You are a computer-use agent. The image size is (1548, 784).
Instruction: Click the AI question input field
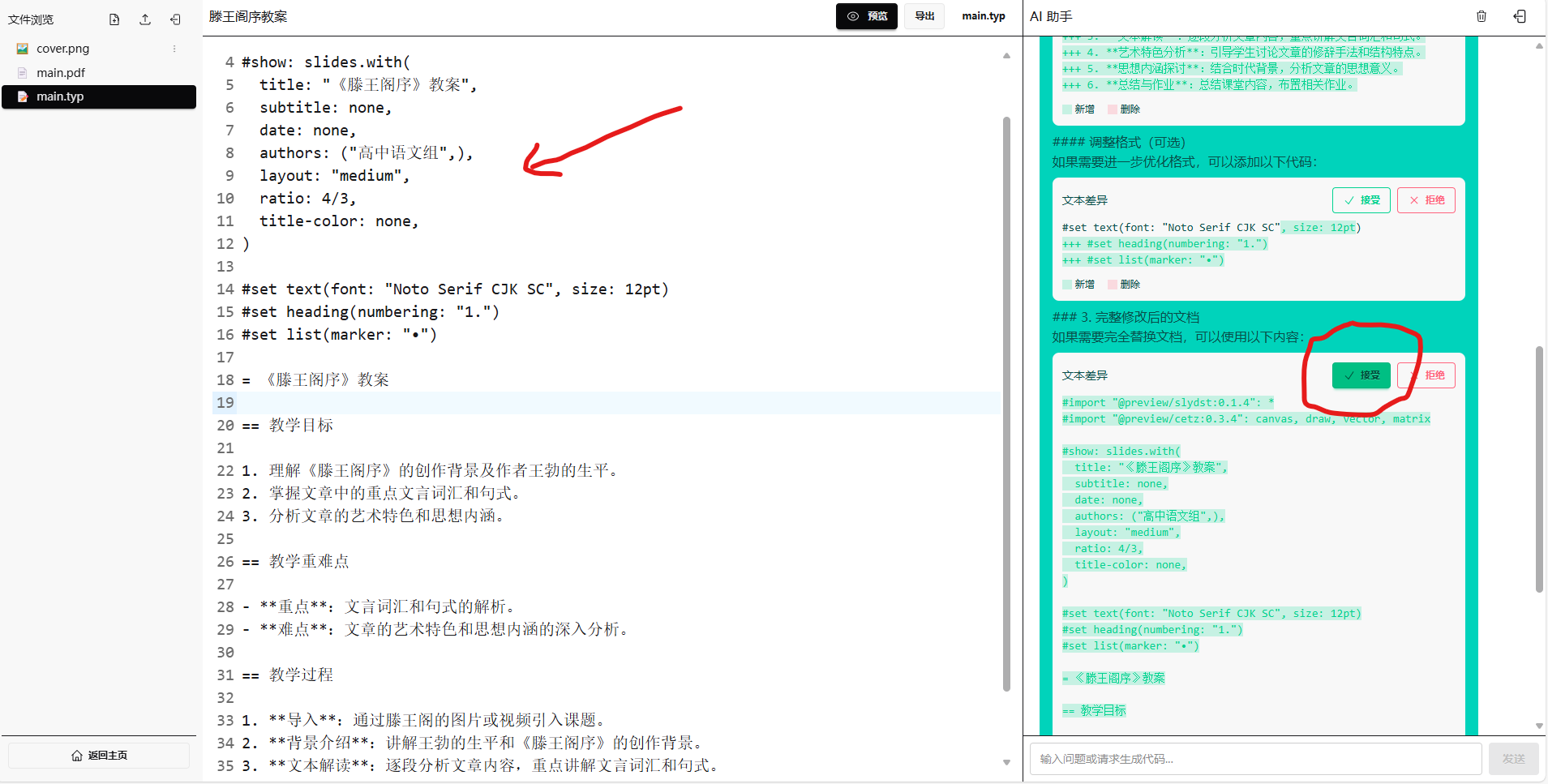[x=1254, y=759]
